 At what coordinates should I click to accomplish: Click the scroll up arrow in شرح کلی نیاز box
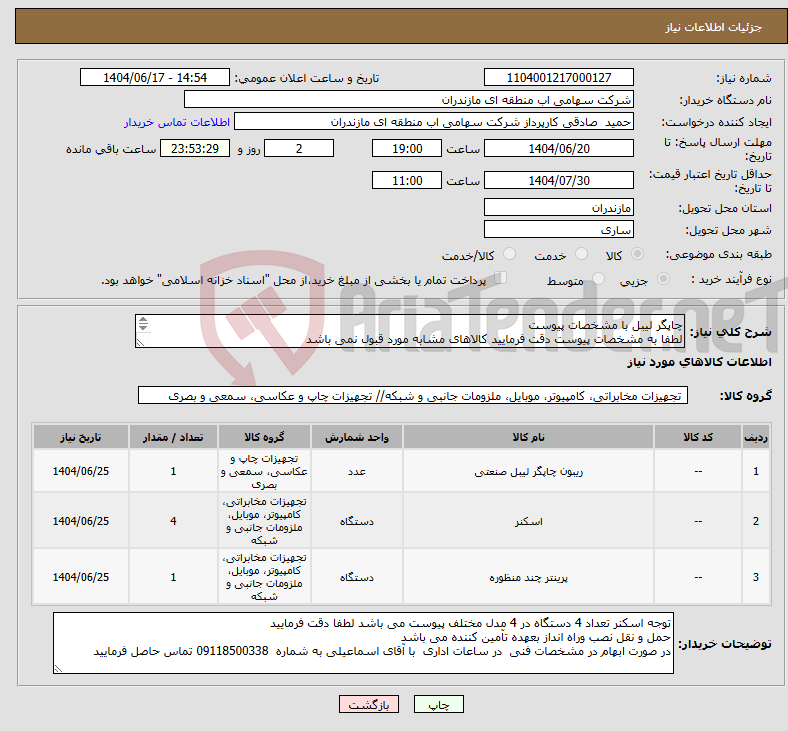(x=143, y=320)
